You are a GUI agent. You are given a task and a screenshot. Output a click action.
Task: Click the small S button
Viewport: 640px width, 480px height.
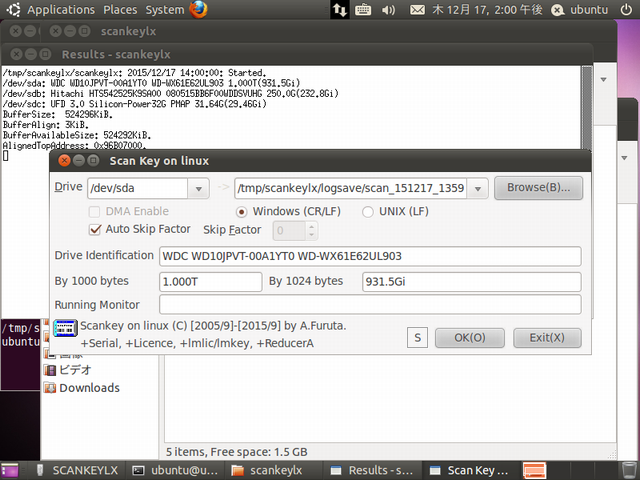click(x=417, y=338)
